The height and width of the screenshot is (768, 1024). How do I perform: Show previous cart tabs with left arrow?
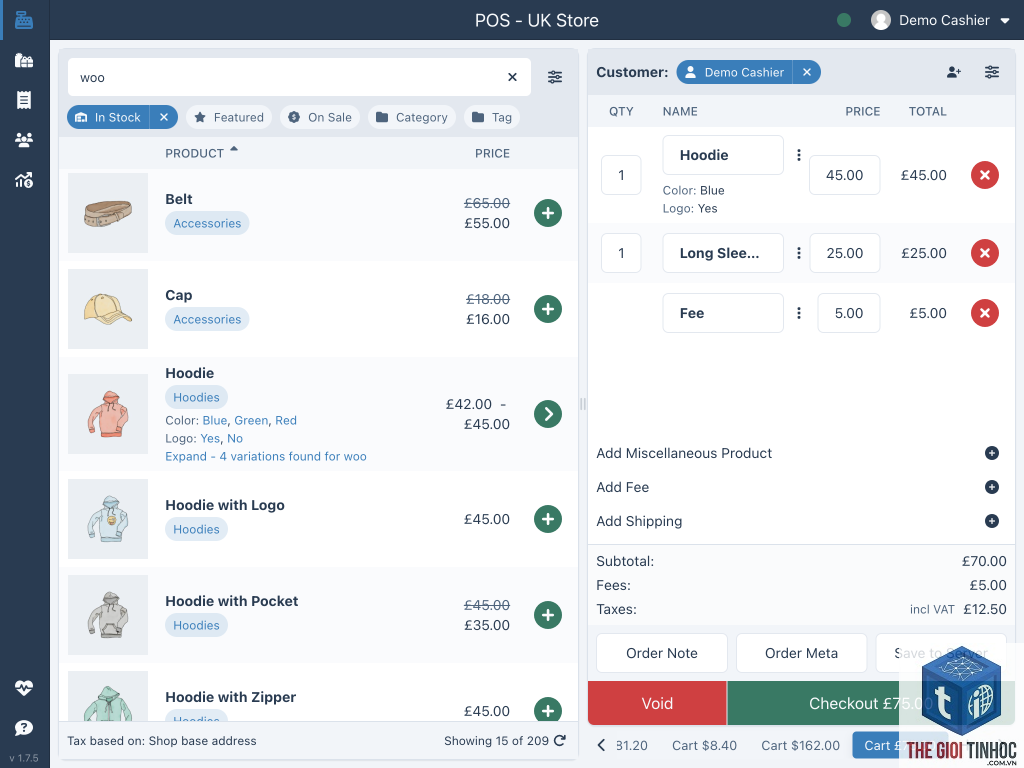click(x=601, y=745)
